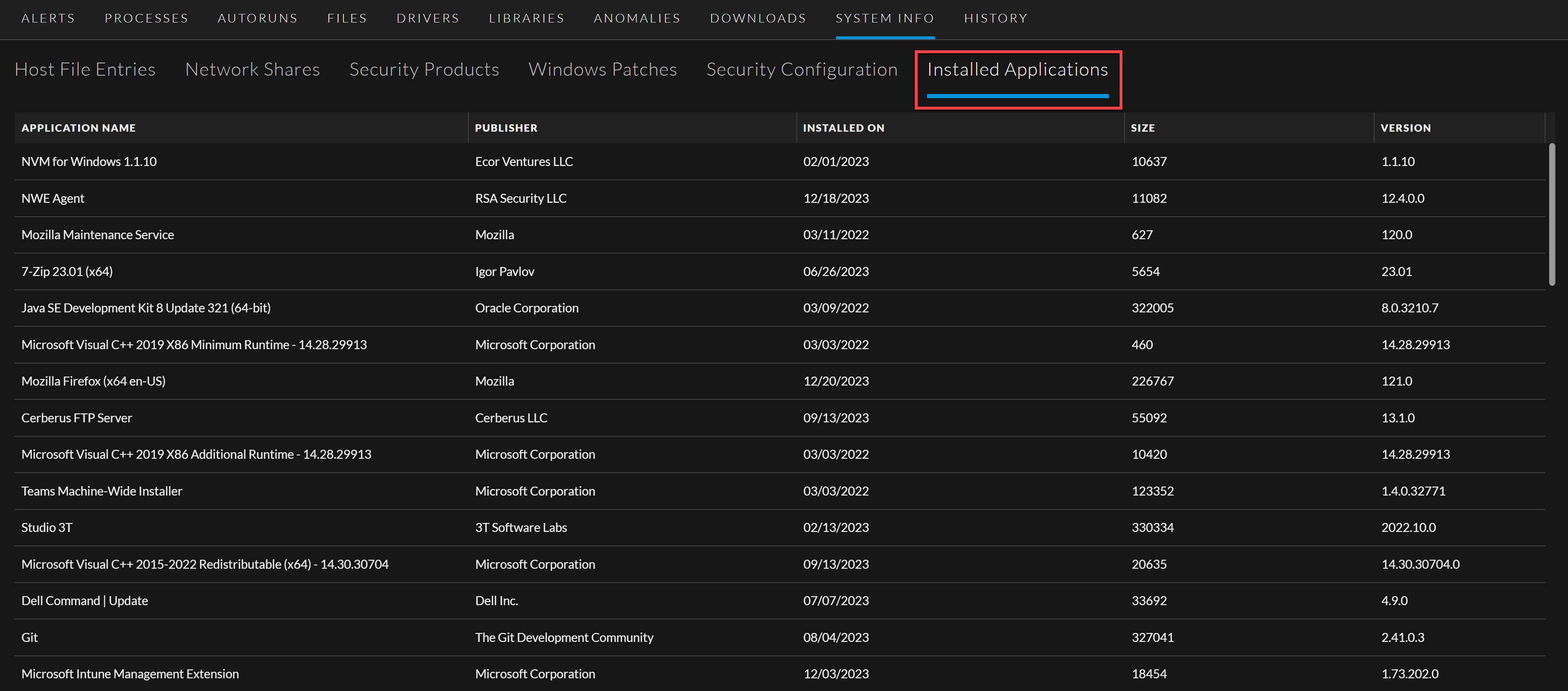Open the Security Configuration sub-tab
The height and width of the screenshot is (691, 1568).
802,70
